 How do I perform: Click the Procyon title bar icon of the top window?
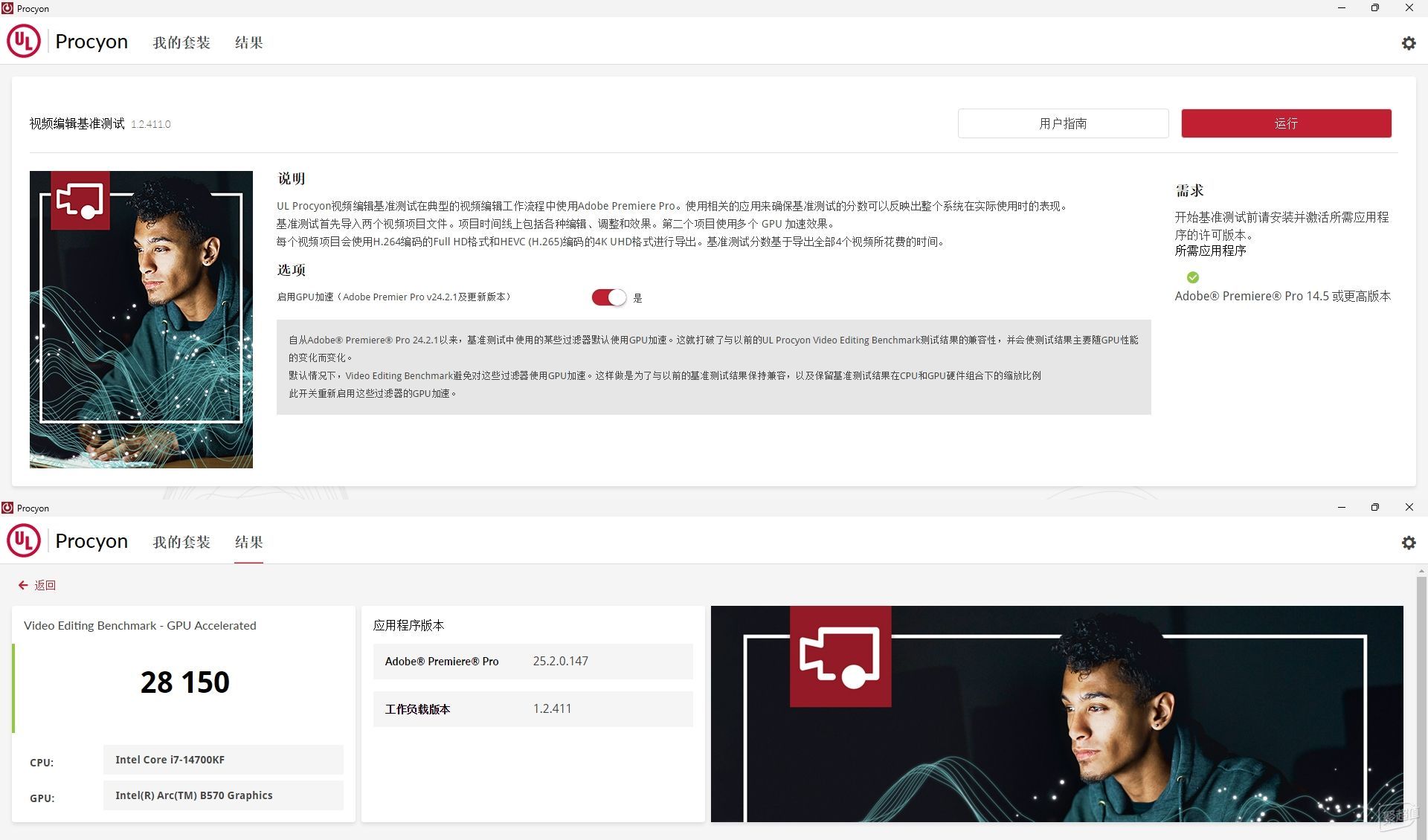(7, 8)
